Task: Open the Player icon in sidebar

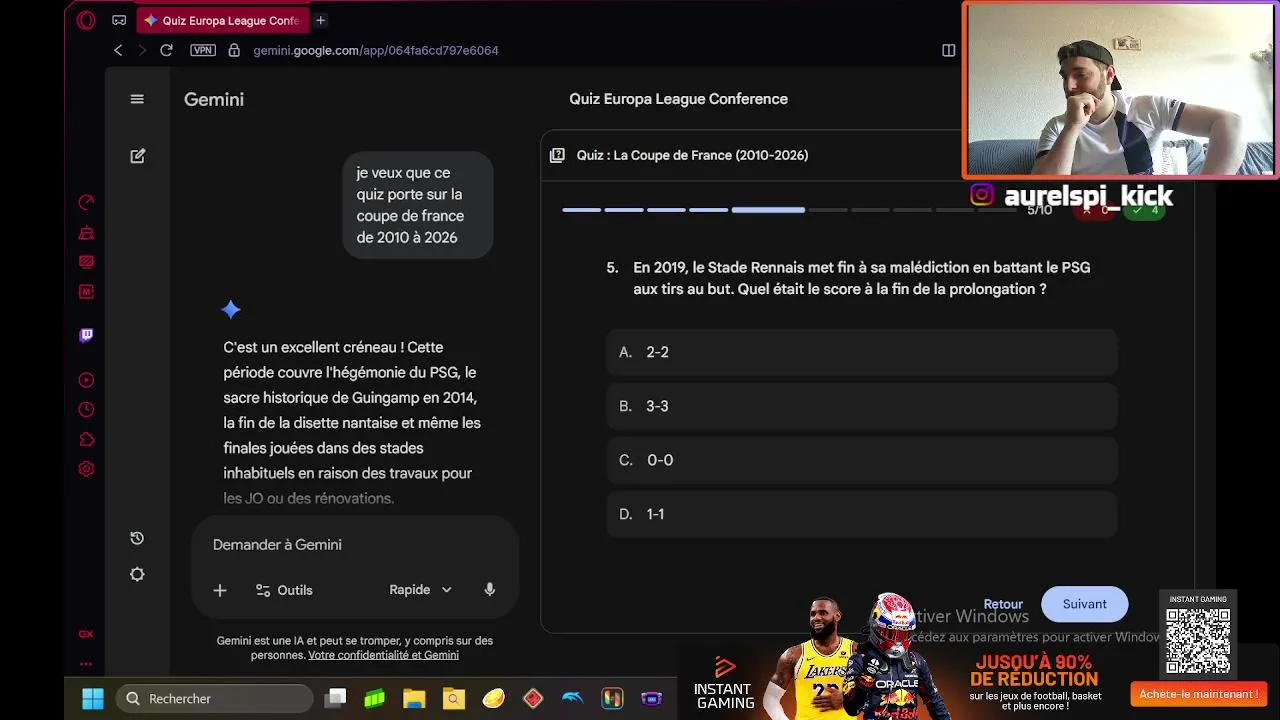Action: tap(86, 380)
